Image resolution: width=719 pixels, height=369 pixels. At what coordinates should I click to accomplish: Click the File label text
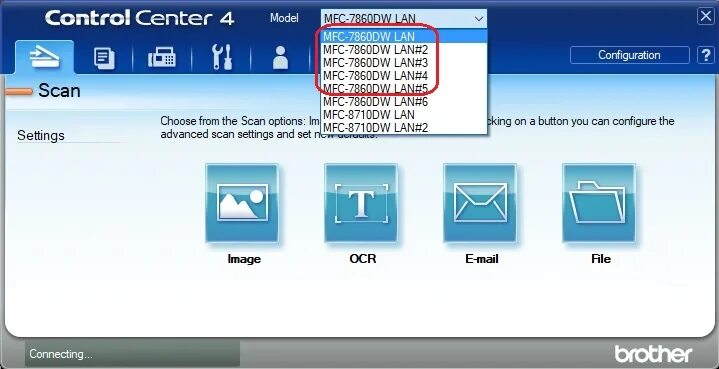click(x=601, y=259)
